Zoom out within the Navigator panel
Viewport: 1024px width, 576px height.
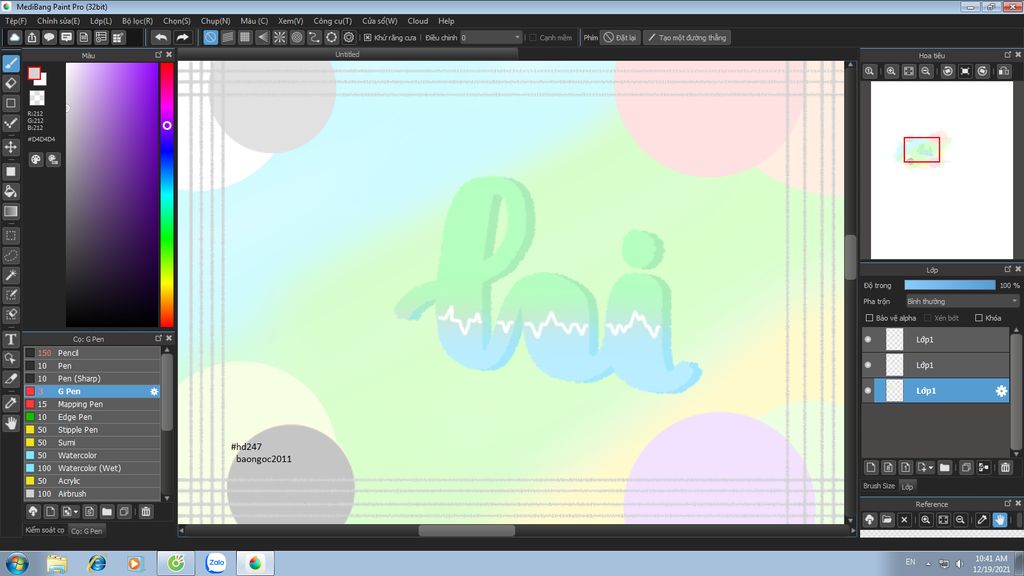(926, 71)
